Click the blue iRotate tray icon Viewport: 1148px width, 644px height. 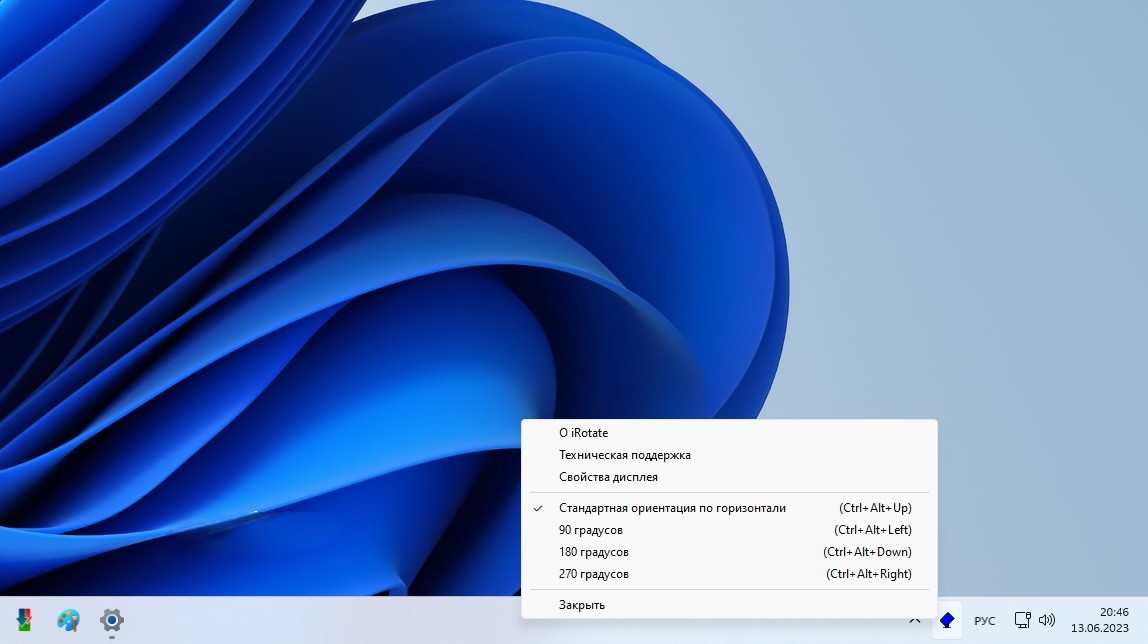click(x=947, y=621)
